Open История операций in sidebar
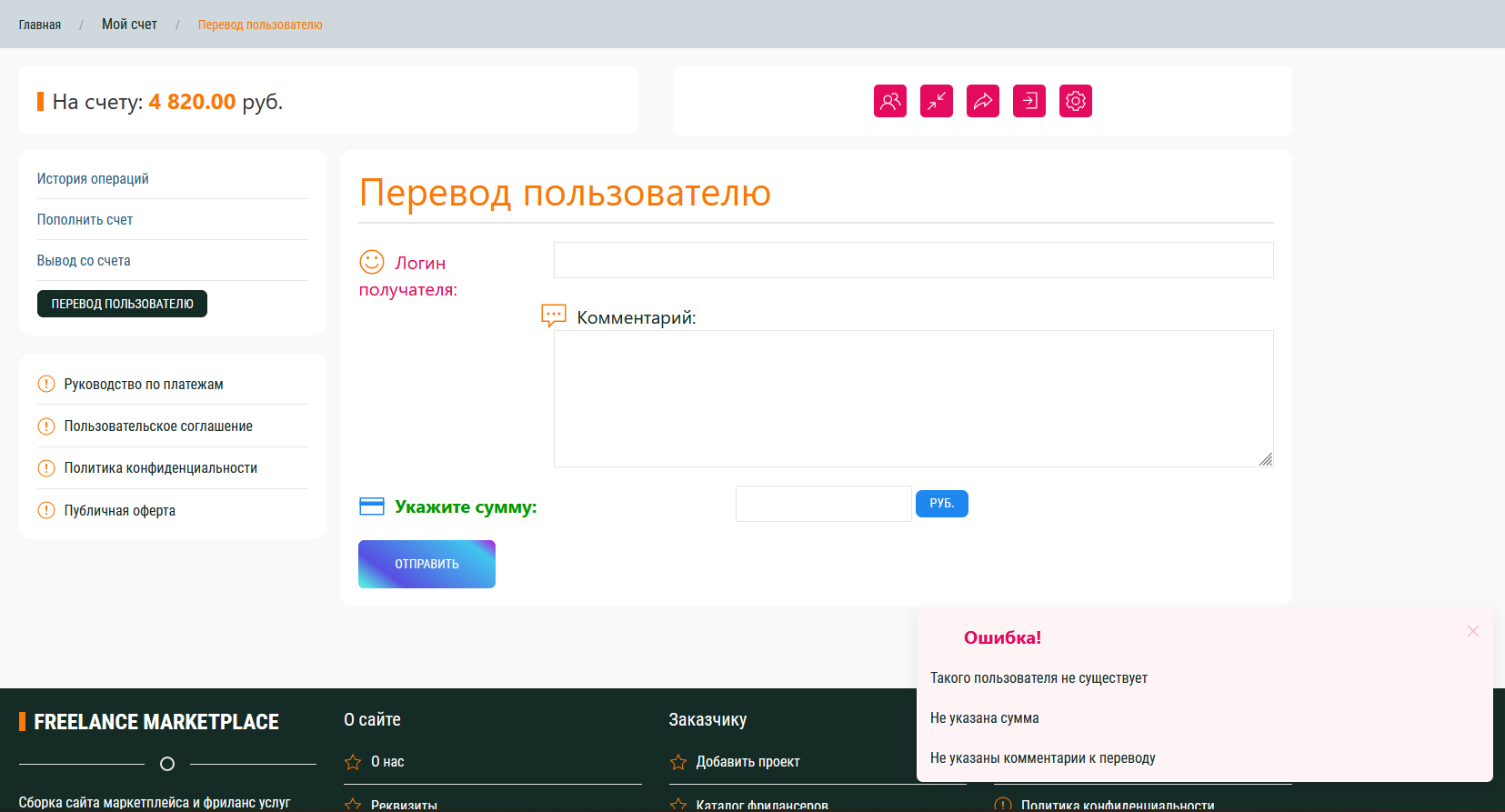 pos(93,179)
